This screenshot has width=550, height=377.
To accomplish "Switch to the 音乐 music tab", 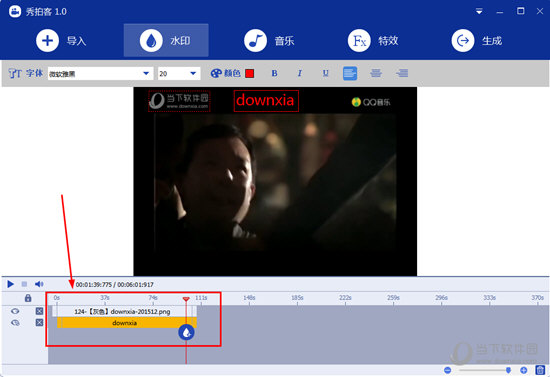I will [269, 41].
